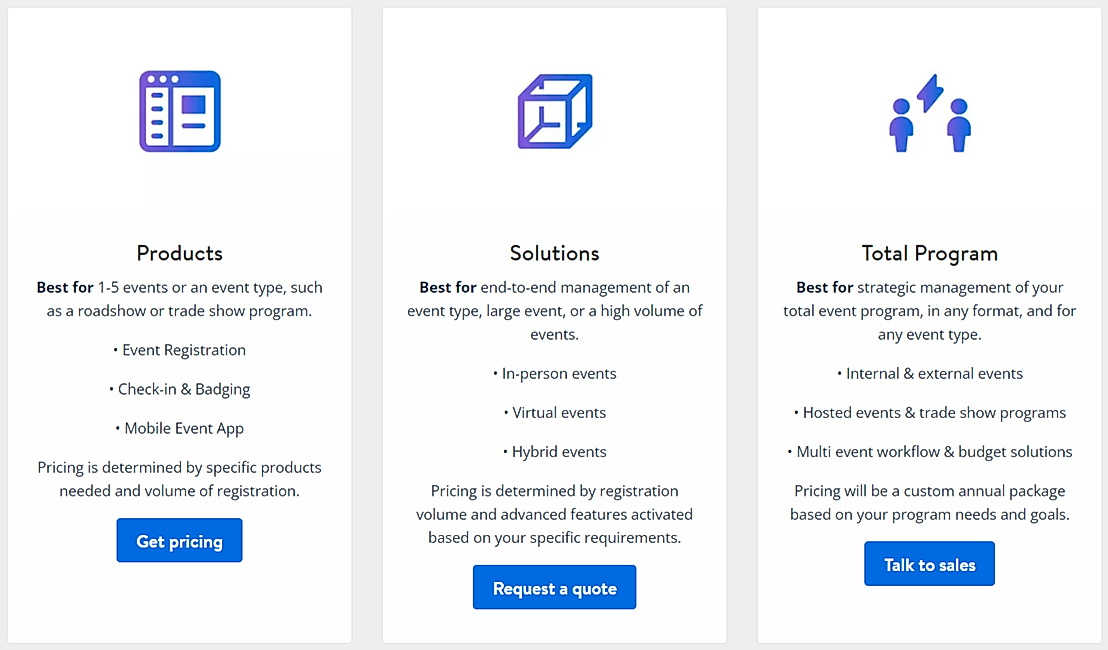This screenshot has width=1108, height=650.
Task: Select the Total Program heading
Action: (929, 253)
